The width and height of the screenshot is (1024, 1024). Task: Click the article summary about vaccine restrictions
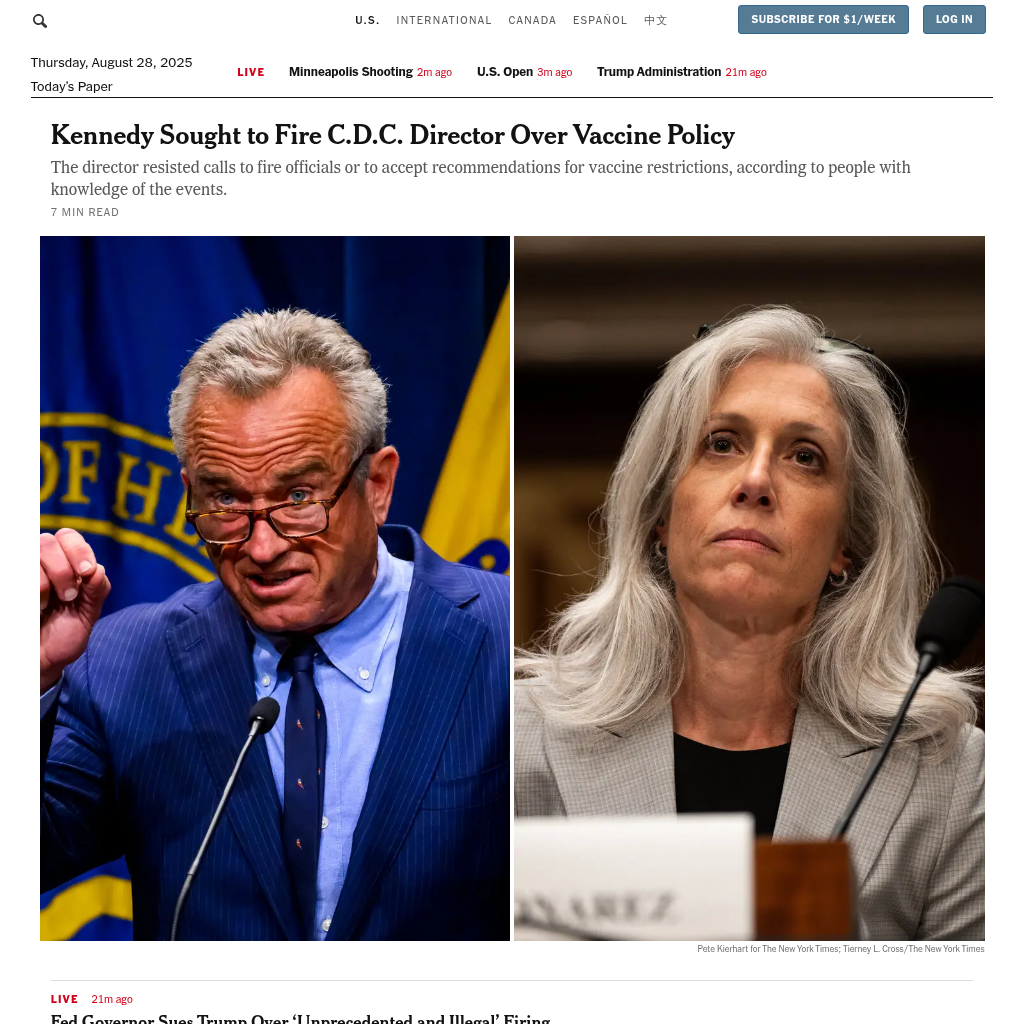[x=481, y=178]
